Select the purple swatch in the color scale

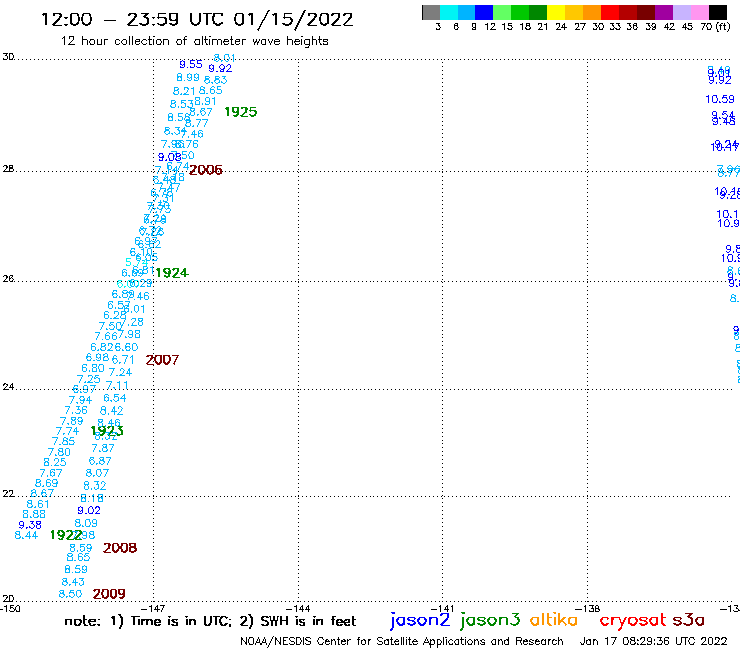pos(664,12)
